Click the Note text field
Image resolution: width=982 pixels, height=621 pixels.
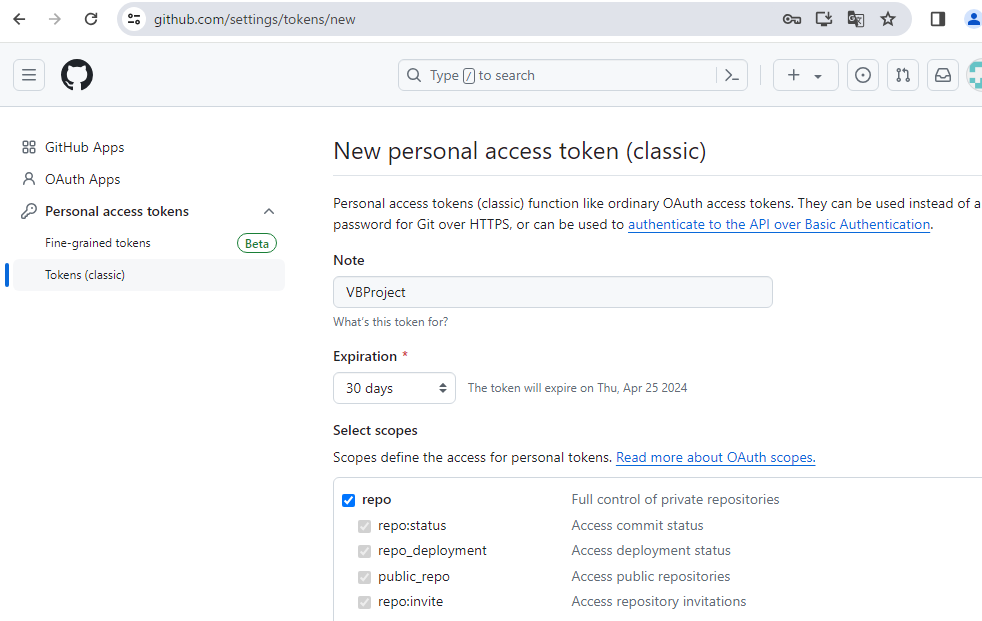(552, 292)
